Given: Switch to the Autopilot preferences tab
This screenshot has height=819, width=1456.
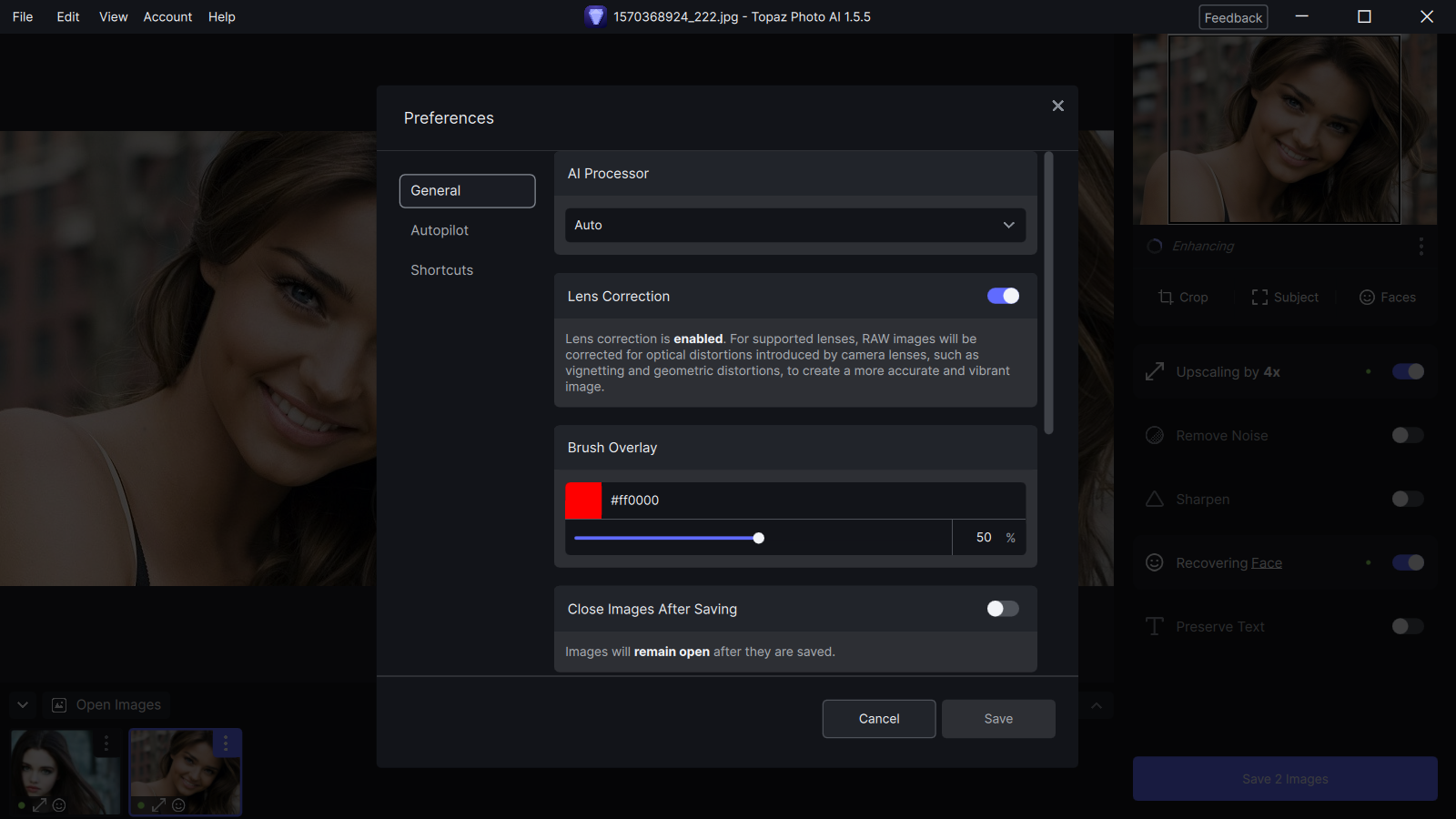Looking at the screenshot, I should click(x=440, y=230).
